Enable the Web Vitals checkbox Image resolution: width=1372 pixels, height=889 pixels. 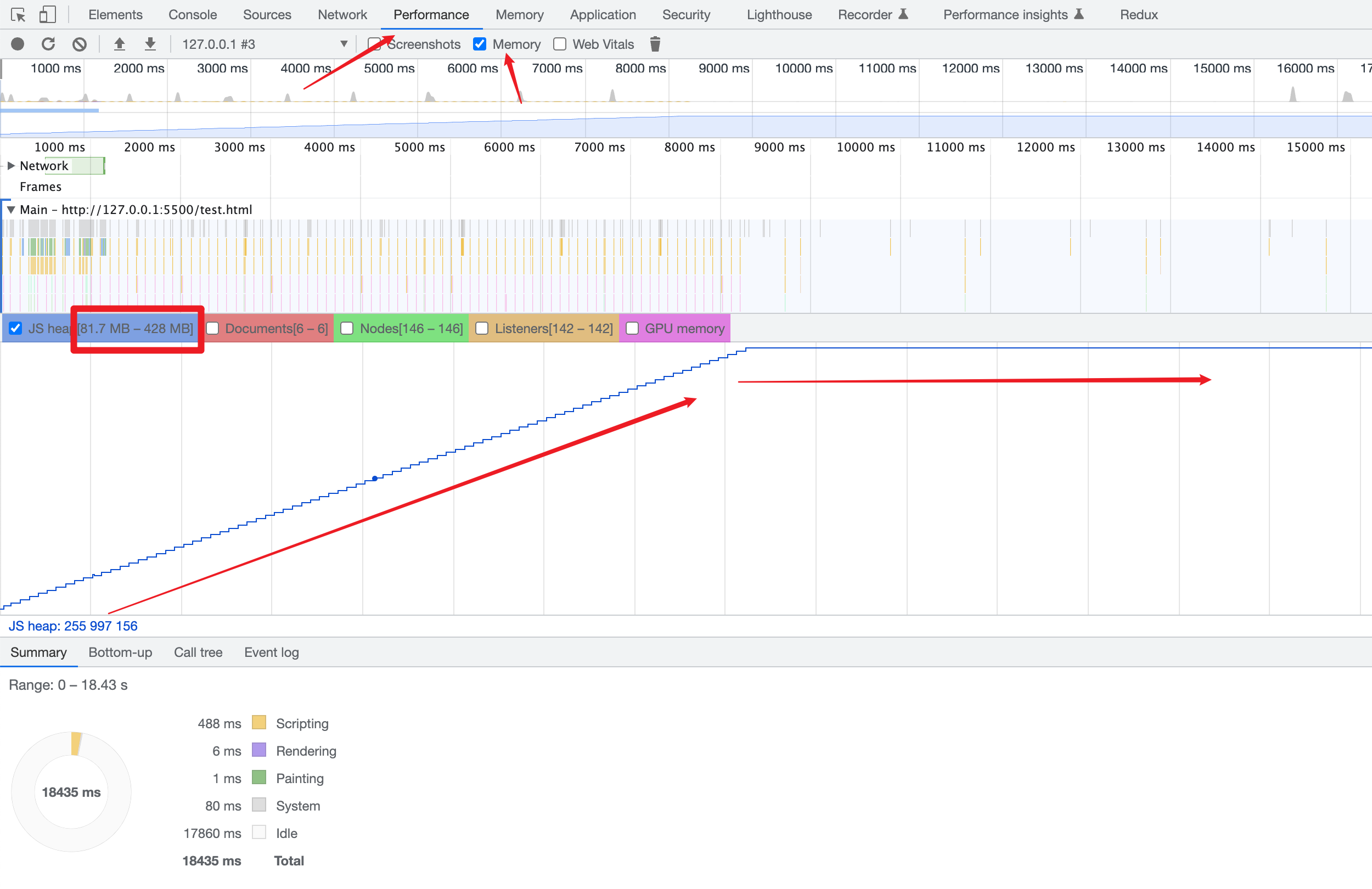(x=559, y=44)
